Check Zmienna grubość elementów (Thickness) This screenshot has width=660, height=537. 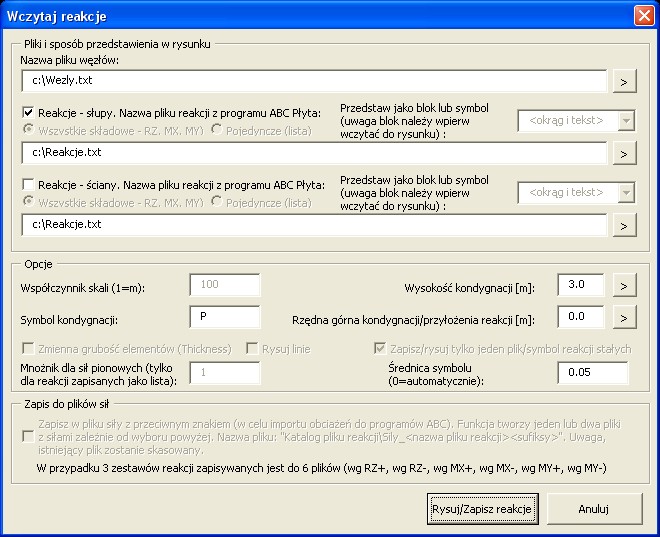tap(27, 348)
